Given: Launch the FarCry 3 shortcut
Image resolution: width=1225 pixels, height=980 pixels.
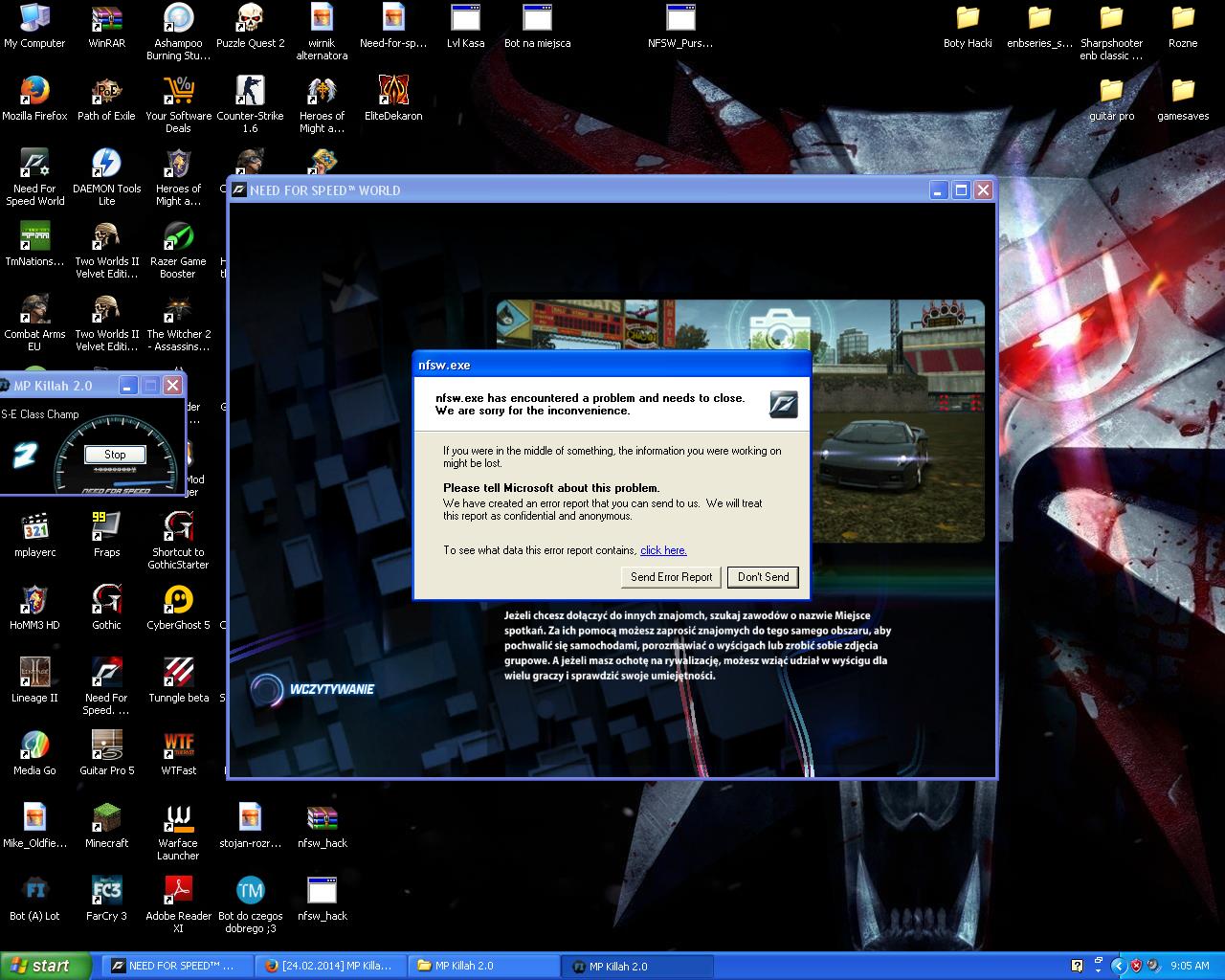Looking at the screenshot, I should pos(106,899).
